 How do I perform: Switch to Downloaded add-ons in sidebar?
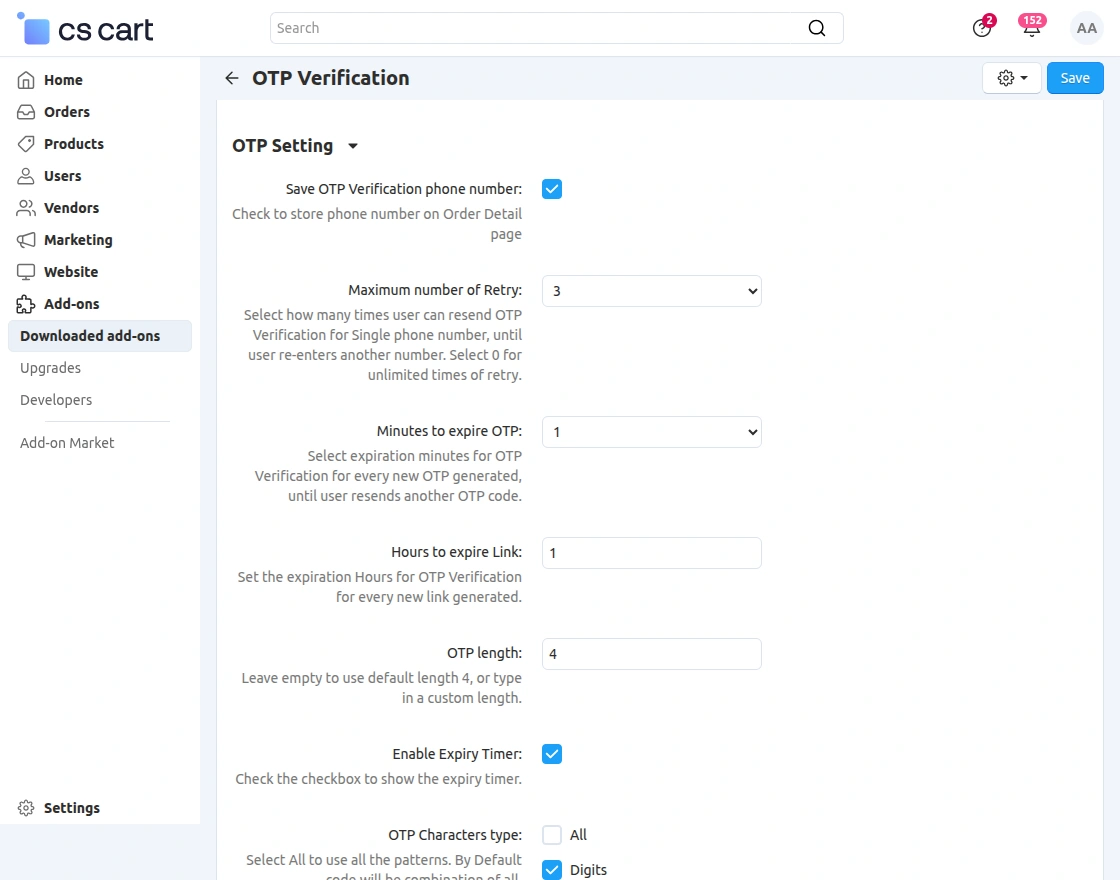coord(89,336)
